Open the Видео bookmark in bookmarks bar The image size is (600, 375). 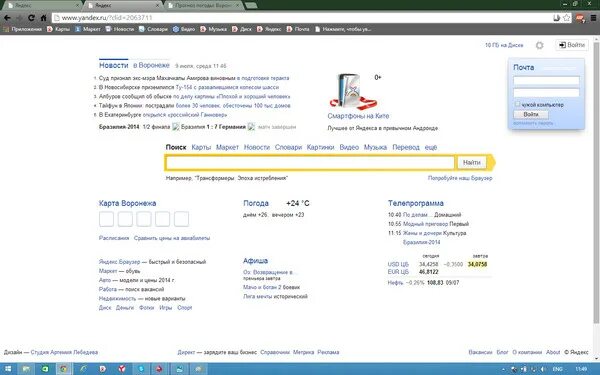(184, 29)
